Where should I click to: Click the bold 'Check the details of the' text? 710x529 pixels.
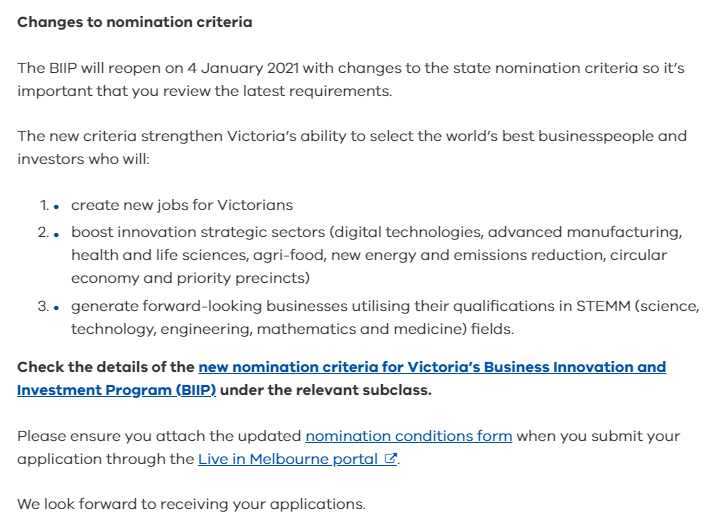[x=106, y=368]
